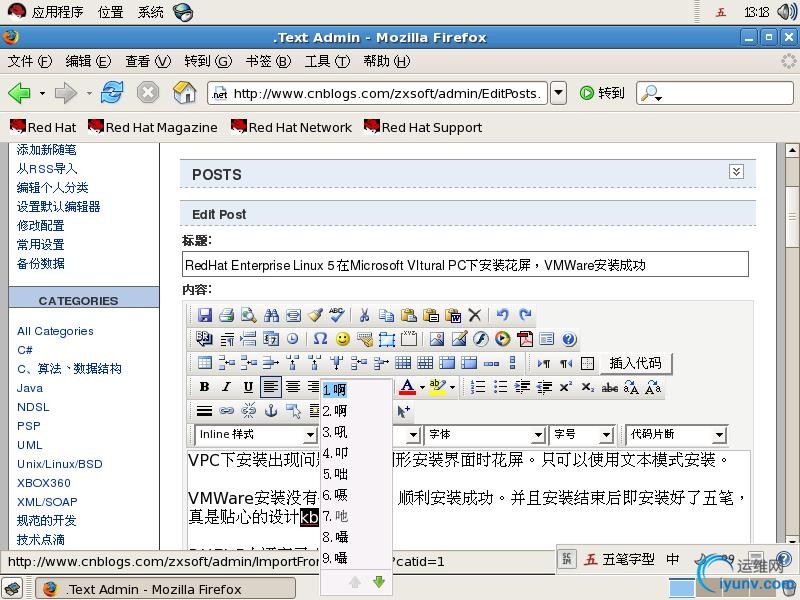Click the 转到 Go button
800x600 pixels.
click(x=602, y=93)
